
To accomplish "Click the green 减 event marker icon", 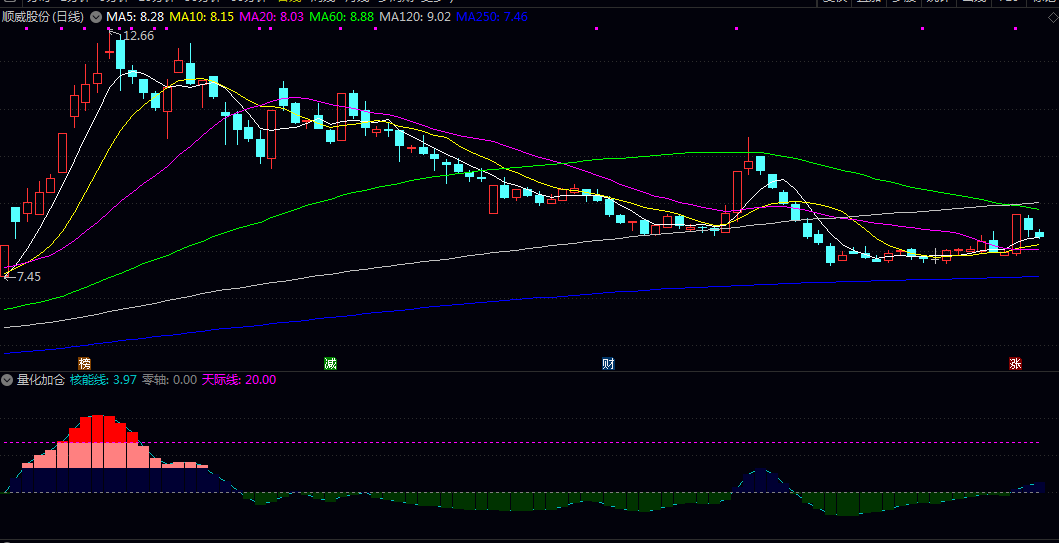I will 330,363.
